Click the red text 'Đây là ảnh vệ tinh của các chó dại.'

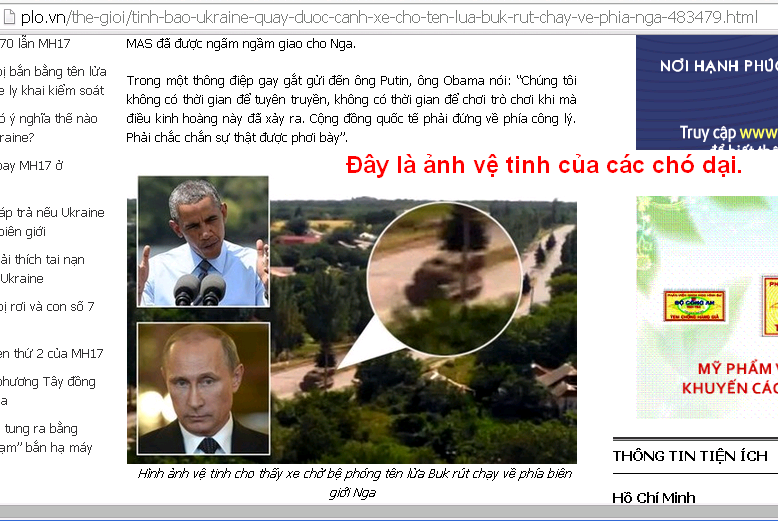click(544, 165)
